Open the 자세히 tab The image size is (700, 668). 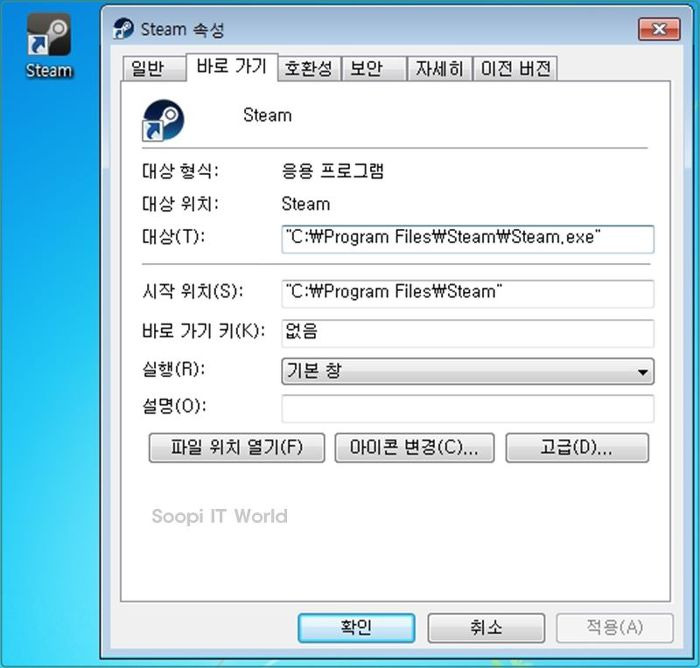point(440,69)
